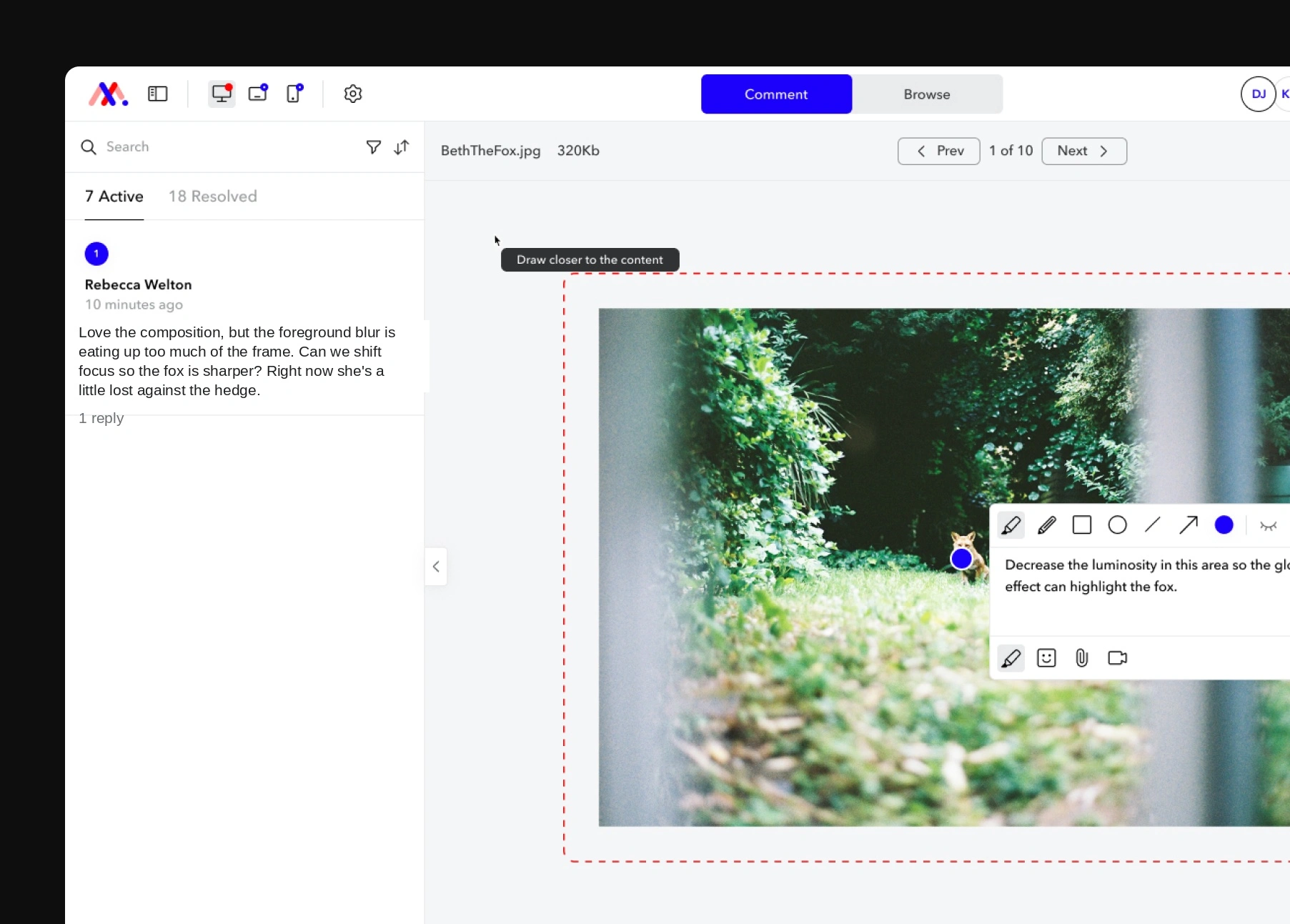The height and width of the screenshot is (924, 1290).
Task: Open the 18 Resolved tab
Action: pos(213,197)
